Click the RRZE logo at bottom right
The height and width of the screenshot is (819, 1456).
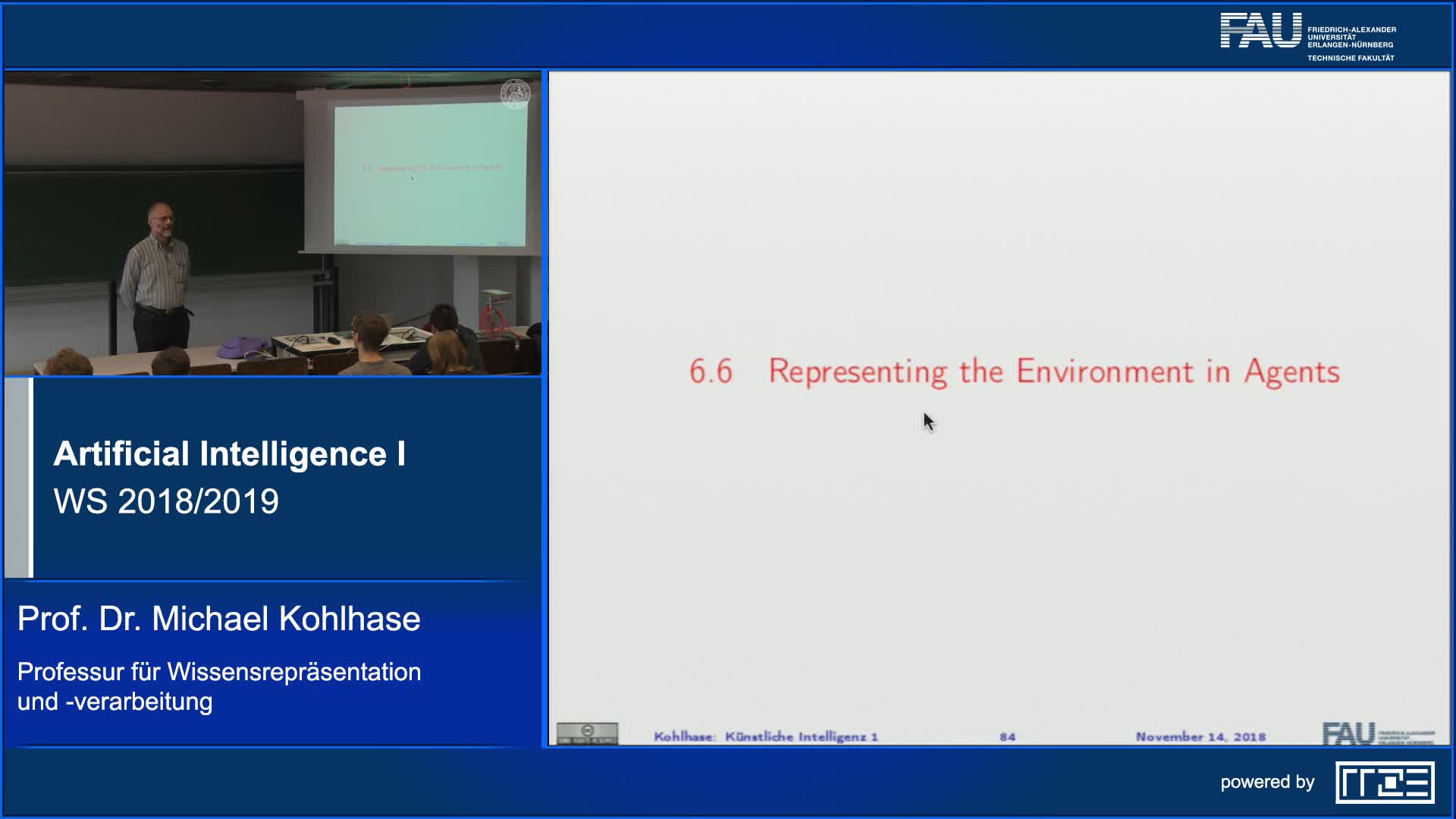[1385, 783]
